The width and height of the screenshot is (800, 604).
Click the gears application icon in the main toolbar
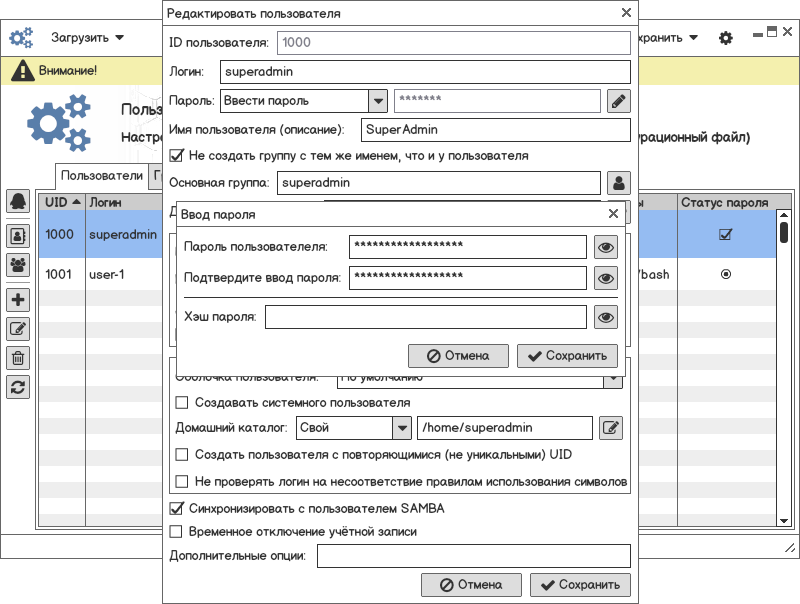pos(21,38)
